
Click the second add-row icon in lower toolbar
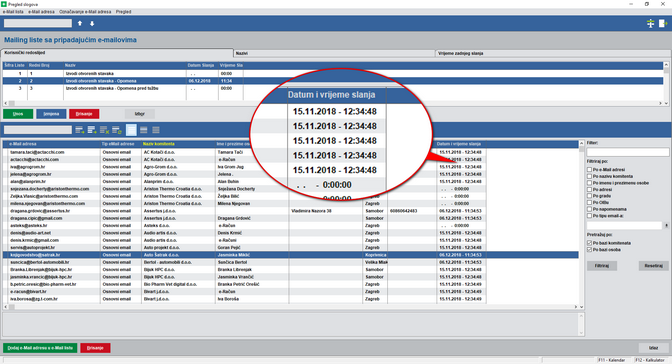(92, 130)
